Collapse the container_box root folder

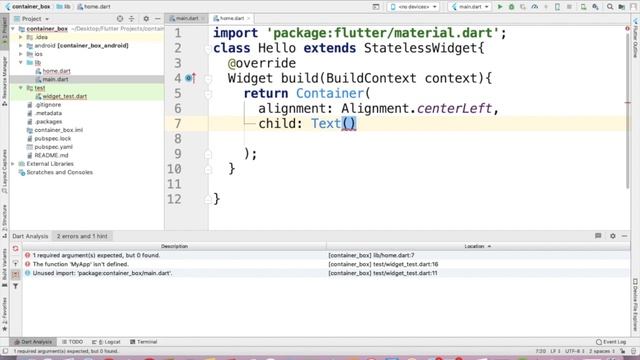(13, 29)
